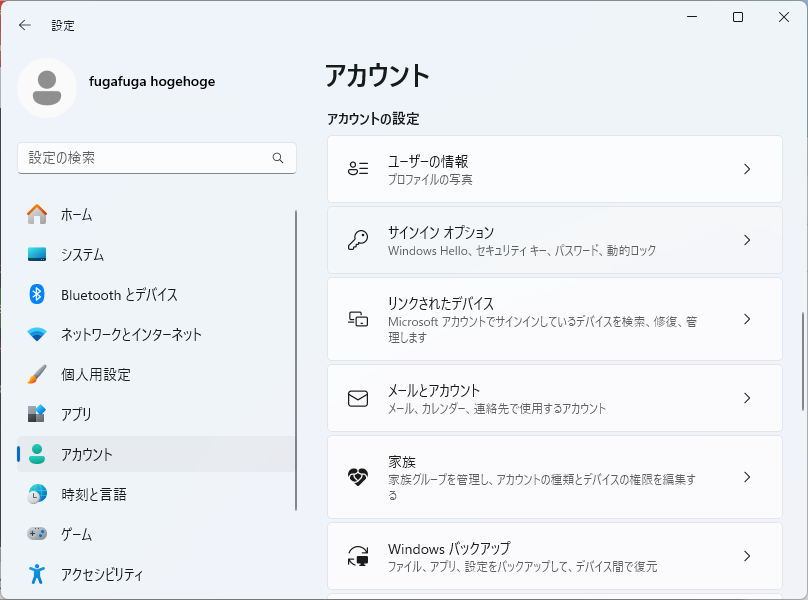Click the ネットワークとインターネット Wi-Fi icon

(x=37, y=335)
